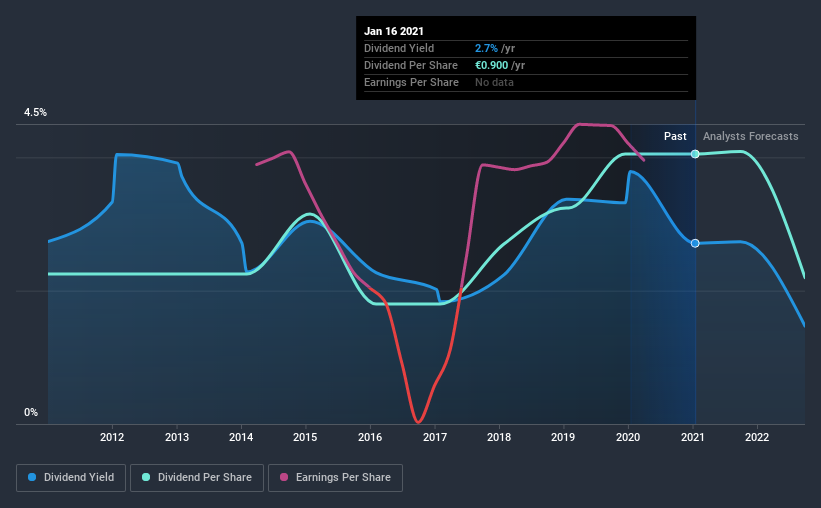
Task: Click the 2021 x-axis label
Action: coord(693,437)
